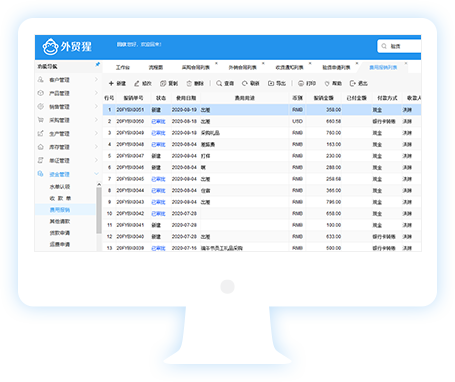
Task: Click the pencil edit toolbar icon
Action: pyautogui.click(x=137, y=83)
